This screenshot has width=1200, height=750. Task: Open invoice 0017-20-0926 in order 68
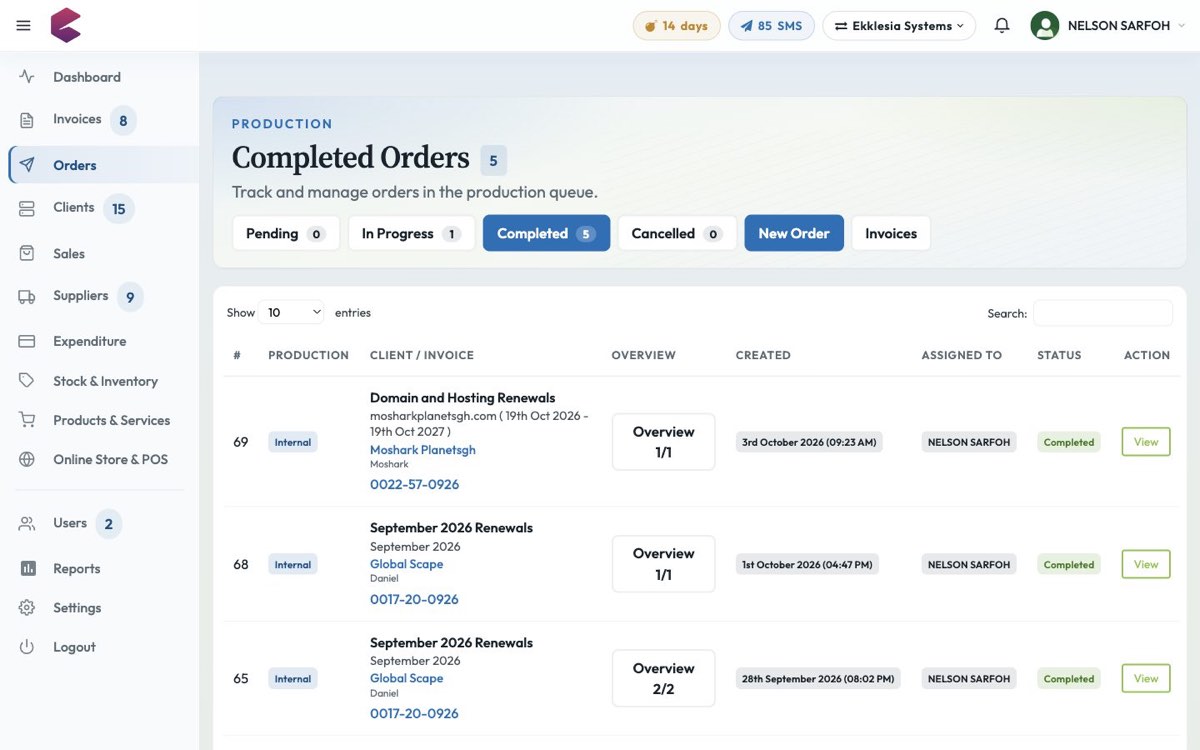414,600
